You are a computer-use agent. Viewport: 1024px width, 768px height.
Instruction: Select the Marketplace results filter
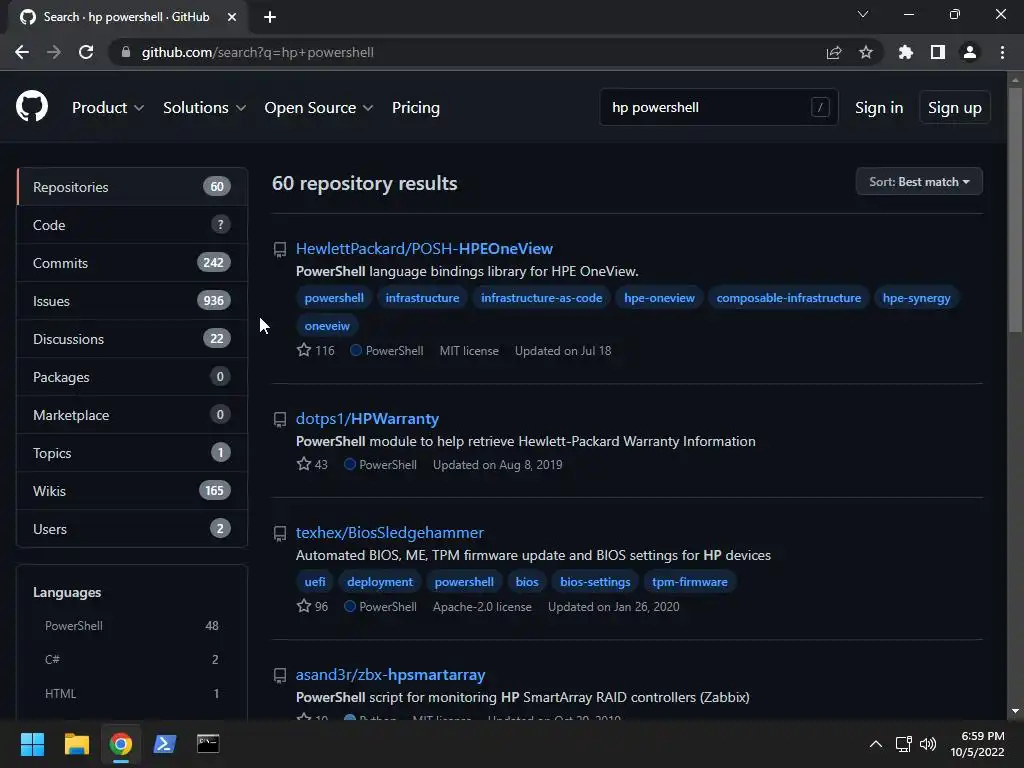[132, 415]
